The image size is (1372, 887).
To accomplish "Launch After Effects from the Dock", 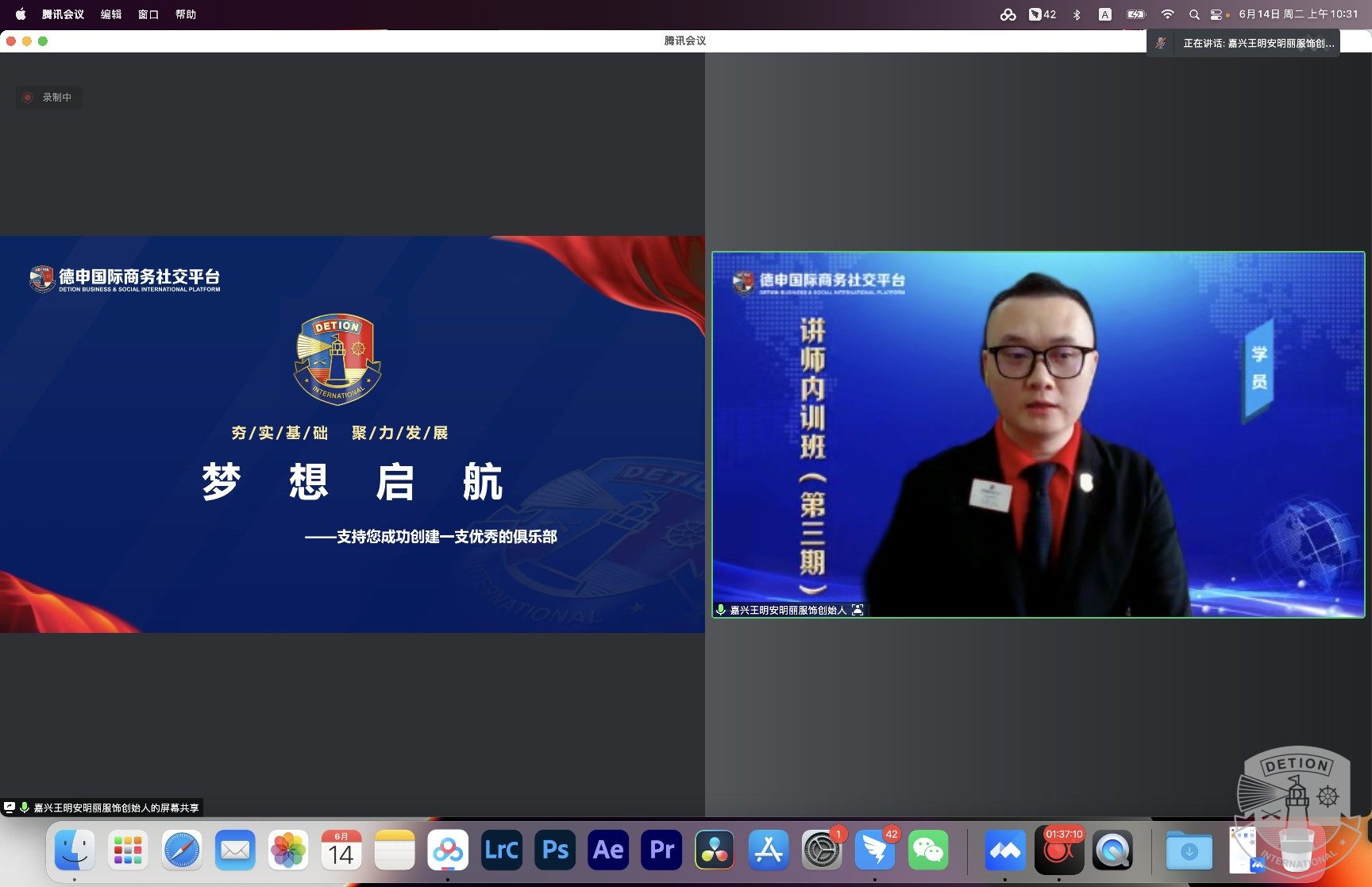I will click(608, 850).
